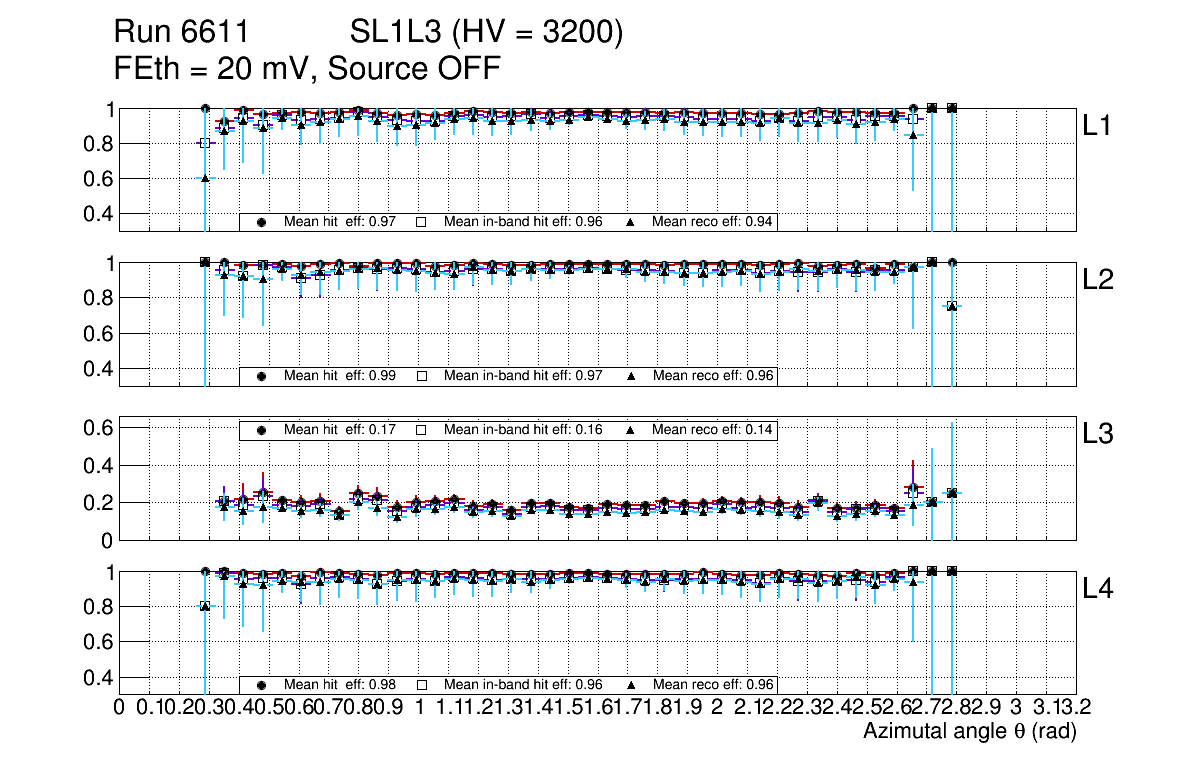The height and width of the screenshot is (772, 1196).
Task: Click the open square marker in L1 legend
Action: [421, 222]
